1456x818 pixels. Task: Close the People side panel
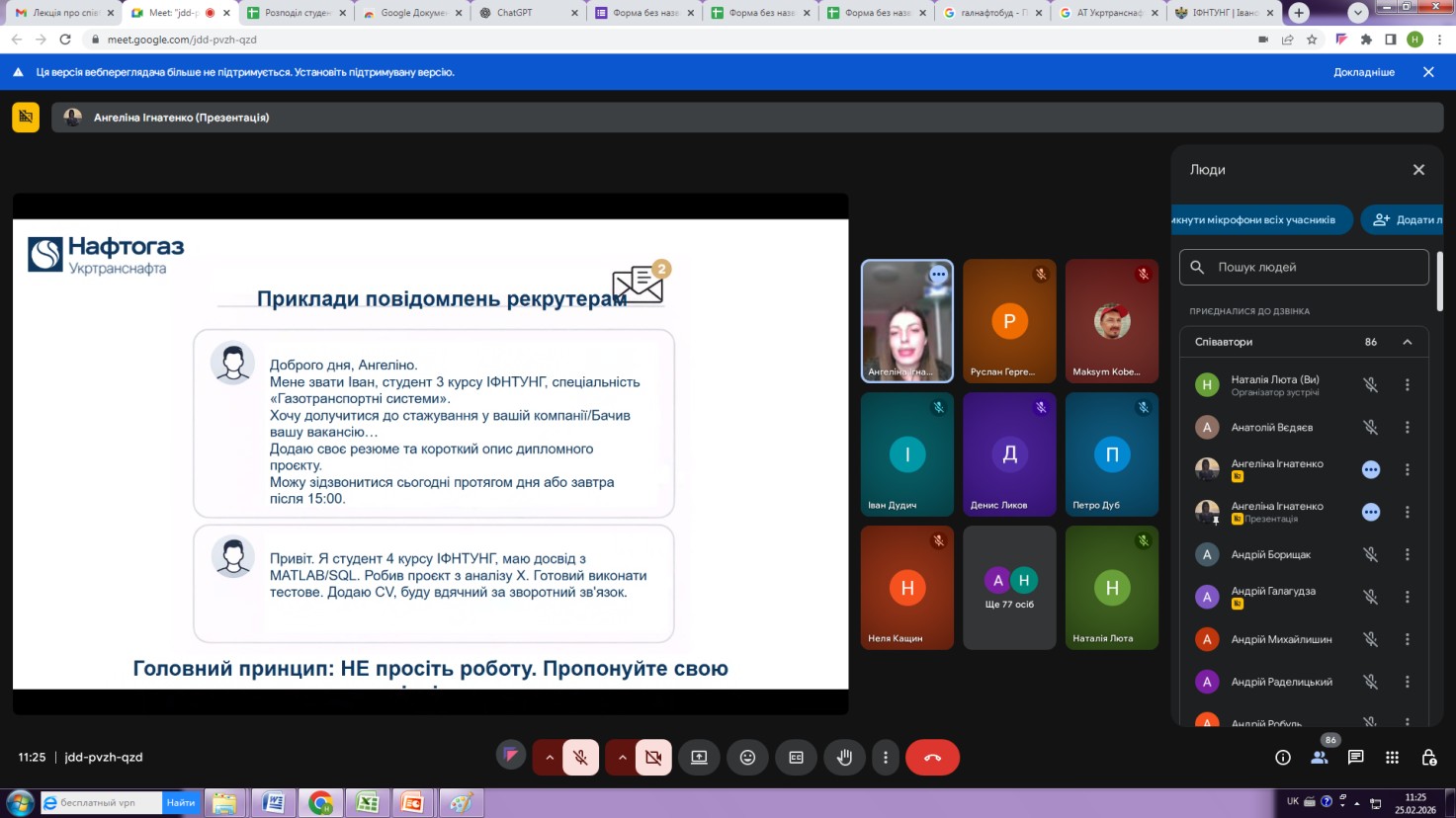click(x=1418, y=170)
